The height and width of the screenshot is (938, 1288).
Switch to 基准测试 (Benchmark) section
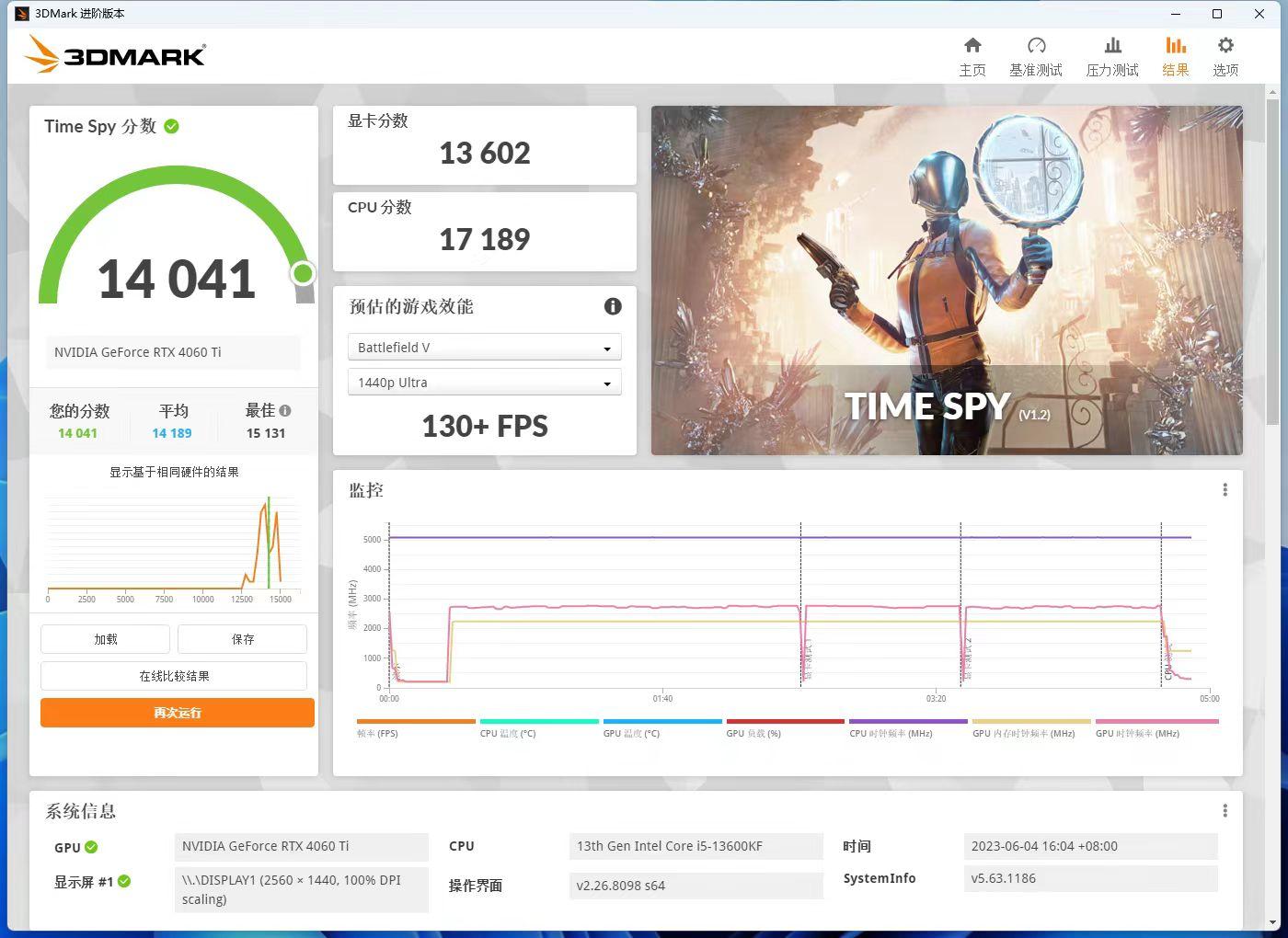[x=1036, y=53]
